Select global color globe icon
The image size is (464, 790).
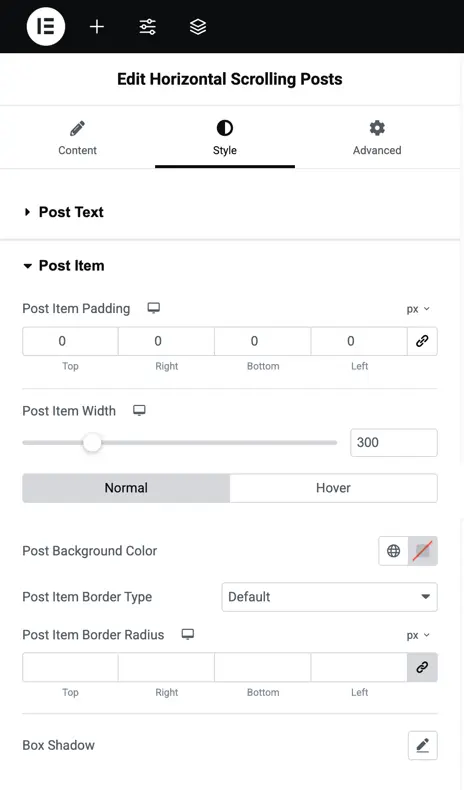tap(393, 551)
